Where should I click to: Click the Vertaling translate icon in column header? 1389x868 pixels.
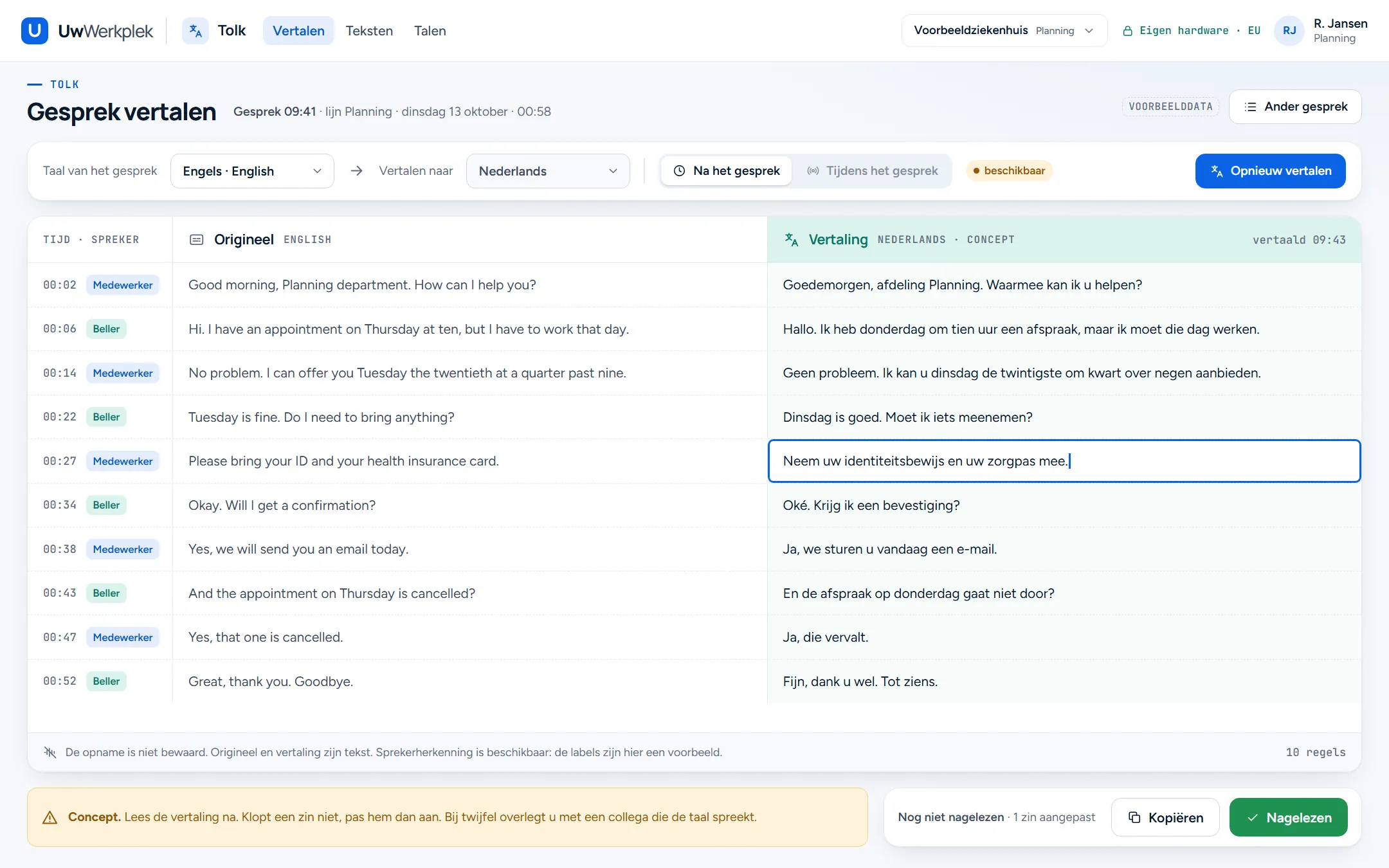[792, 240]
